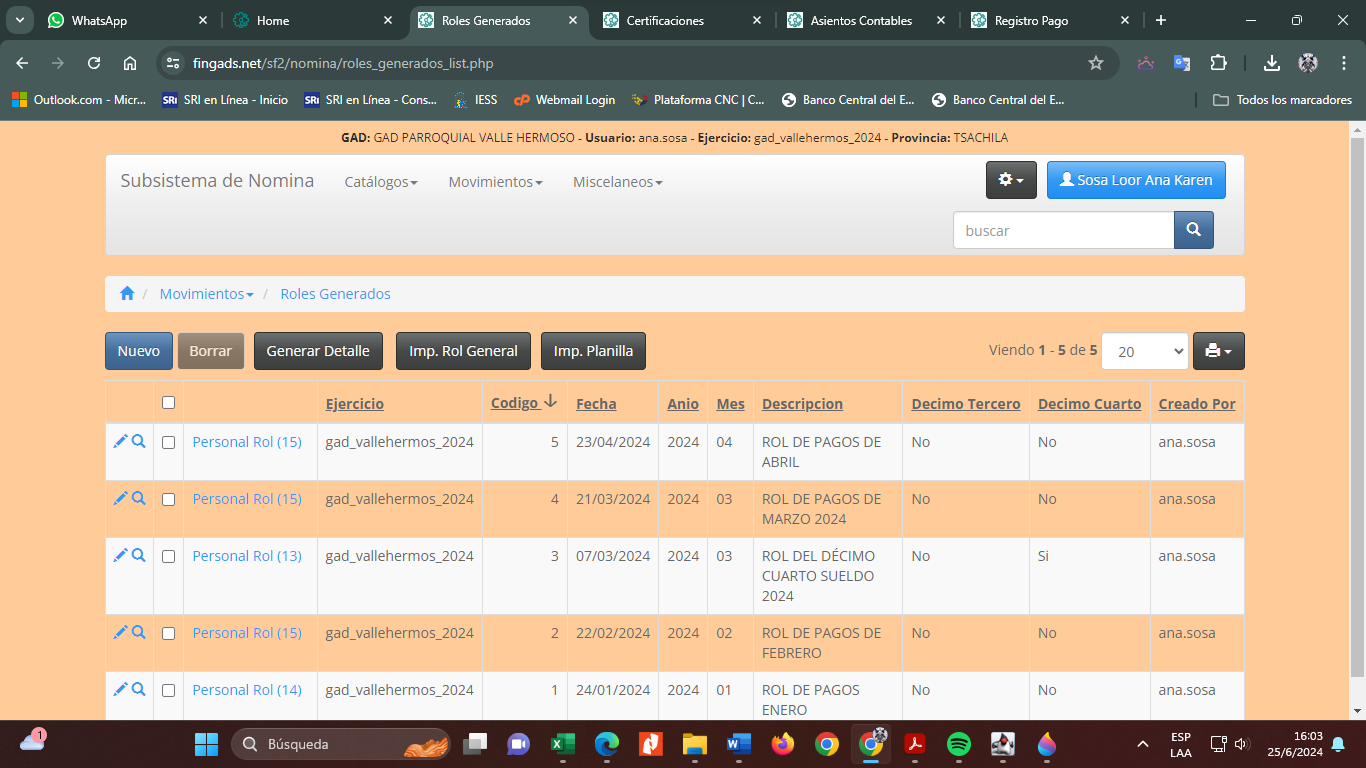This screenshot has height=768, width=1366.
Task: Click the pencil edit icon for ROL DE PAGOS DE ABRIL
Action: 120,441
